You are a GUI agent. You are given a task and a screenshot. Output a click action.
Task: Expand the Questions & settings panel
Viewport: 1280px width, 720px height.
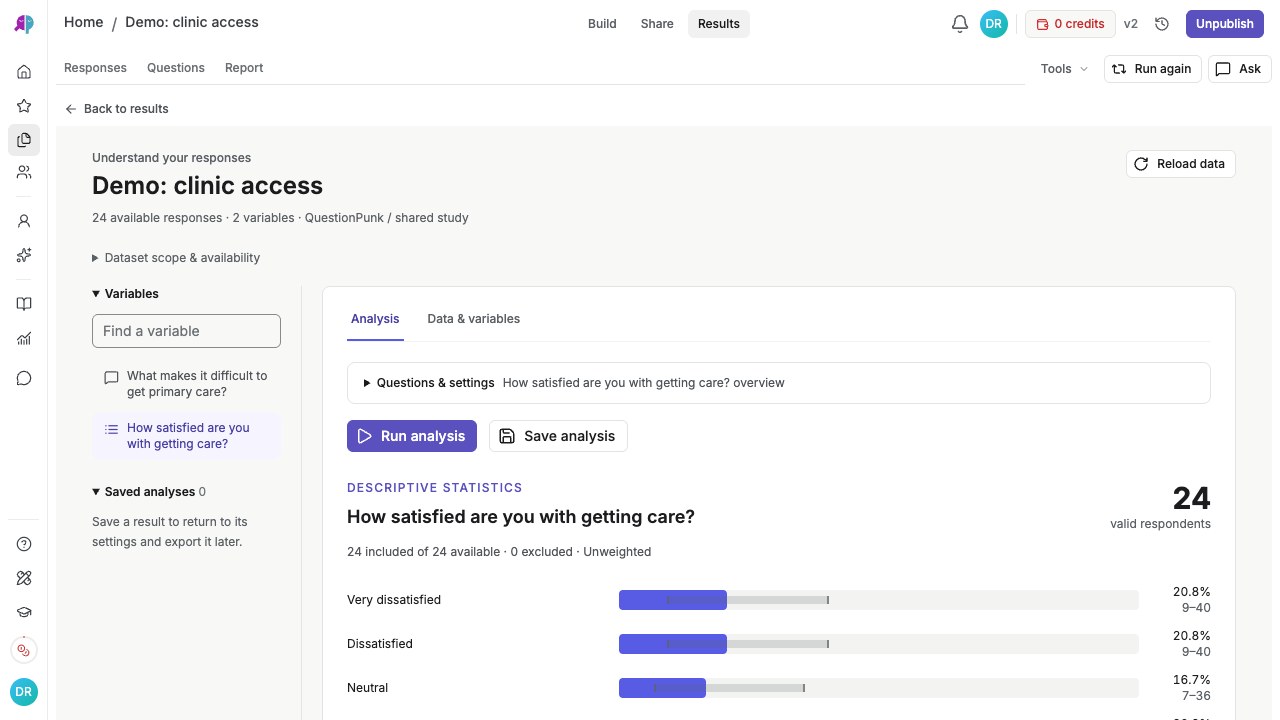coord(779,383)
